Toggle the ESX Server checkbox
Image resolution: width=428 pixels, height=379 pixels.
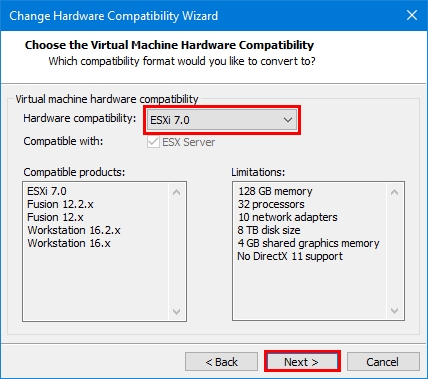click(153, 142)
